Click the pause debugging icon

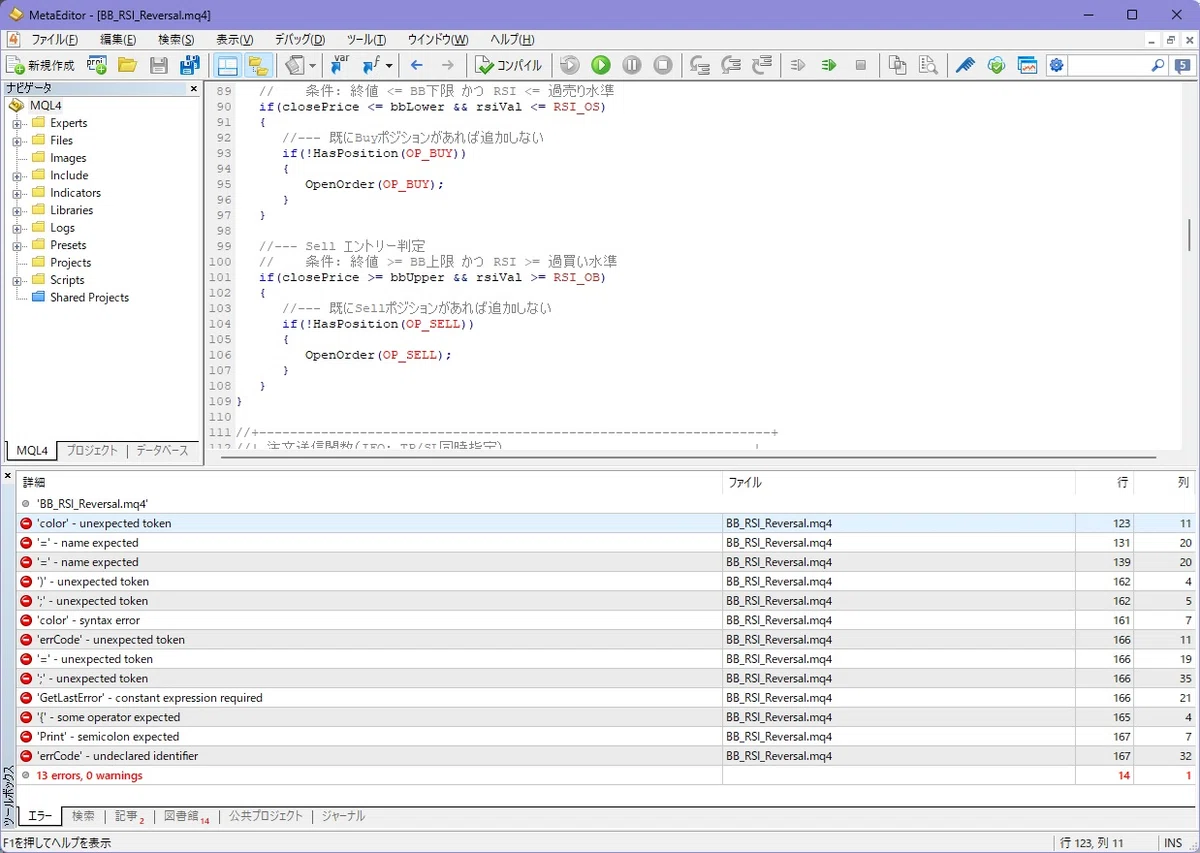point(632,65)
